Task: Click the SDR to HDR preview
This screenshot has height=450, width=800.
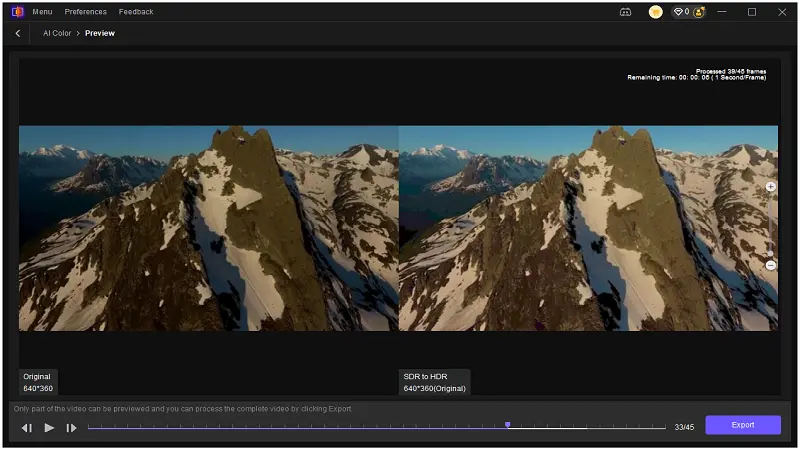Action: pos(588,228)
